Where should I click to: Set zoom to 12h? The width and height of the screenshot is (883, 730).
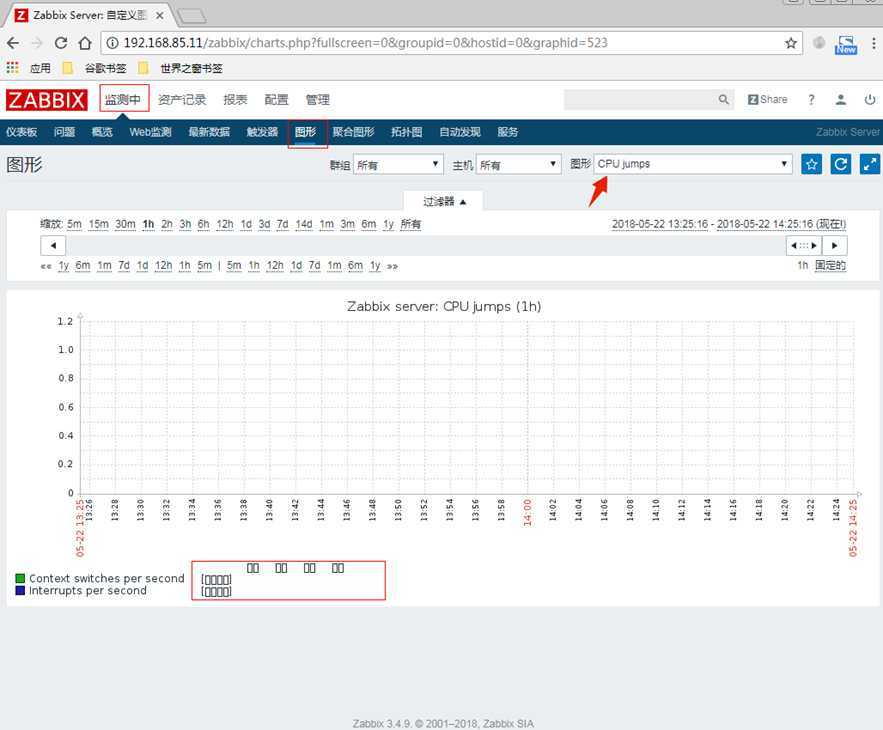(x=225, y=224)
